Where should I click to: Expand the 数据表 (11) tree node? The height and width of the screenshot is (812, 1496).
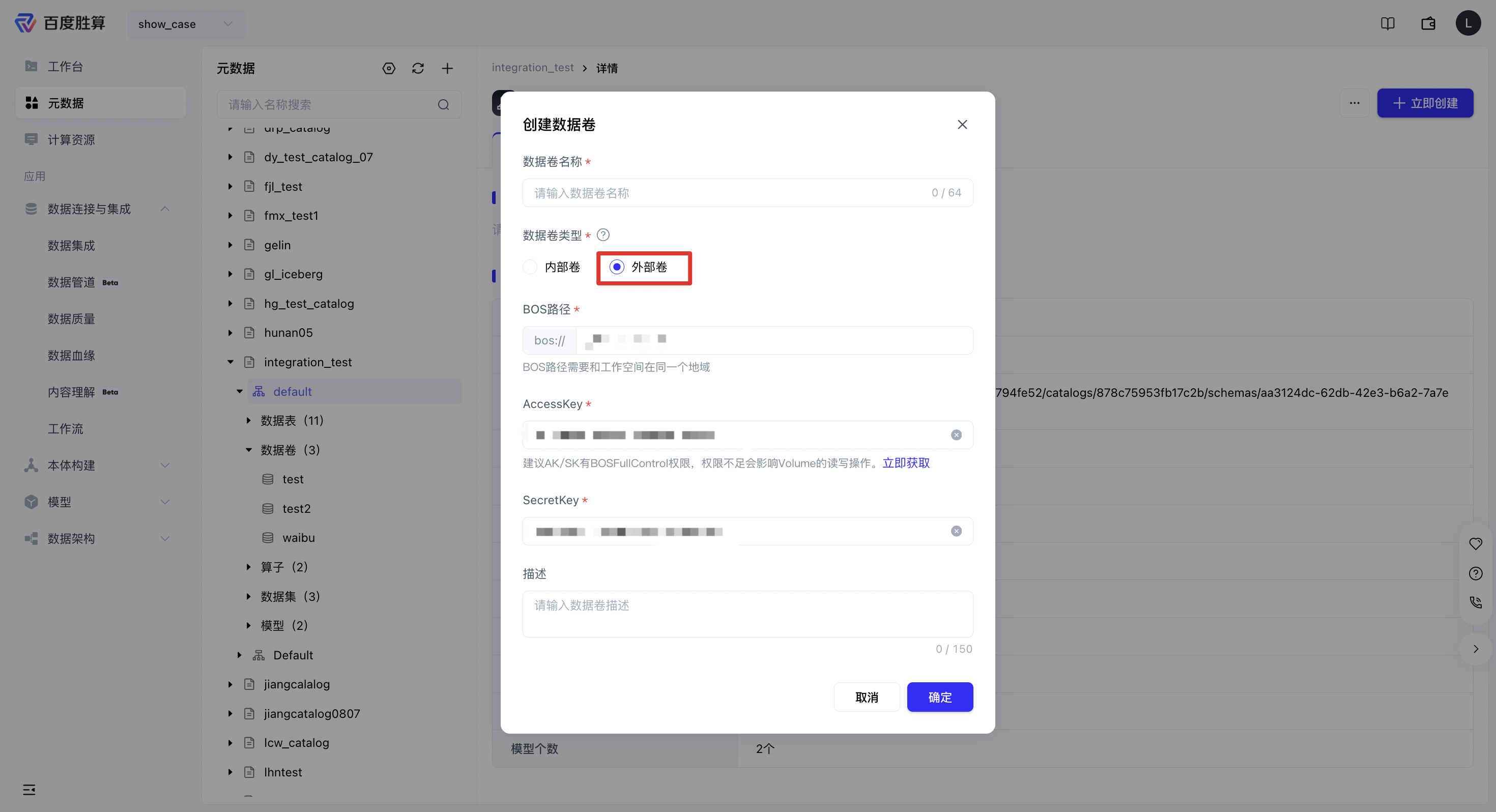point(248,421)
